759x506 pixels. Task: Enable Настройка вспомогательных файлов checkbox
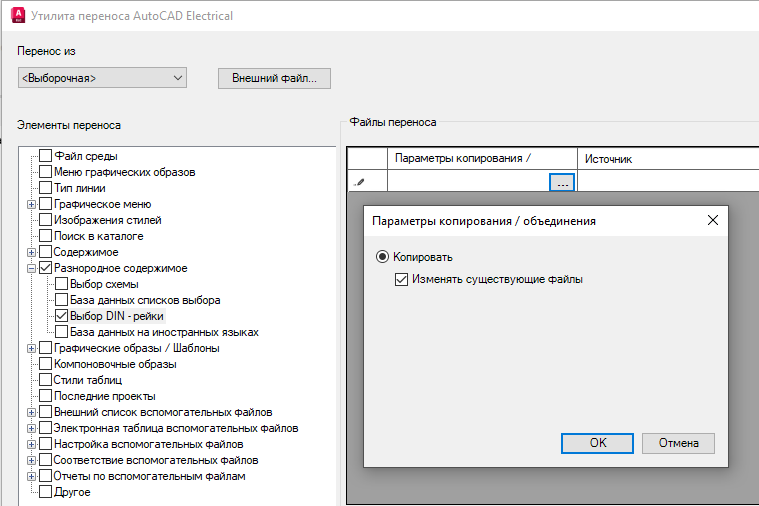pyautogui.click(x=46, y=444)
